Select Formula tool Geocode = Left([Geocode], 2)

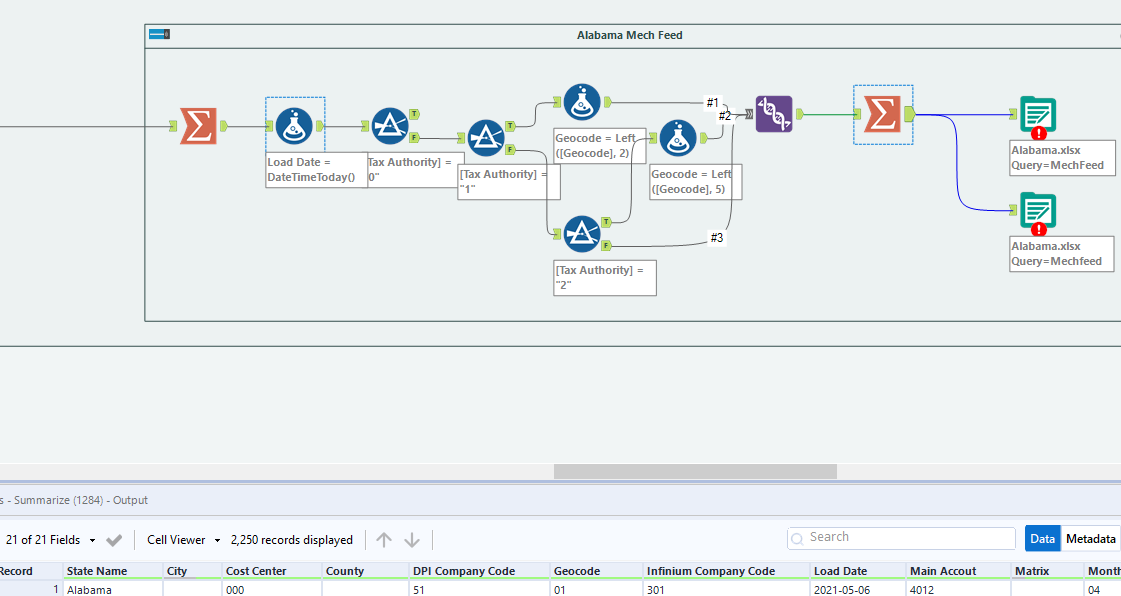tap(581, 102)
